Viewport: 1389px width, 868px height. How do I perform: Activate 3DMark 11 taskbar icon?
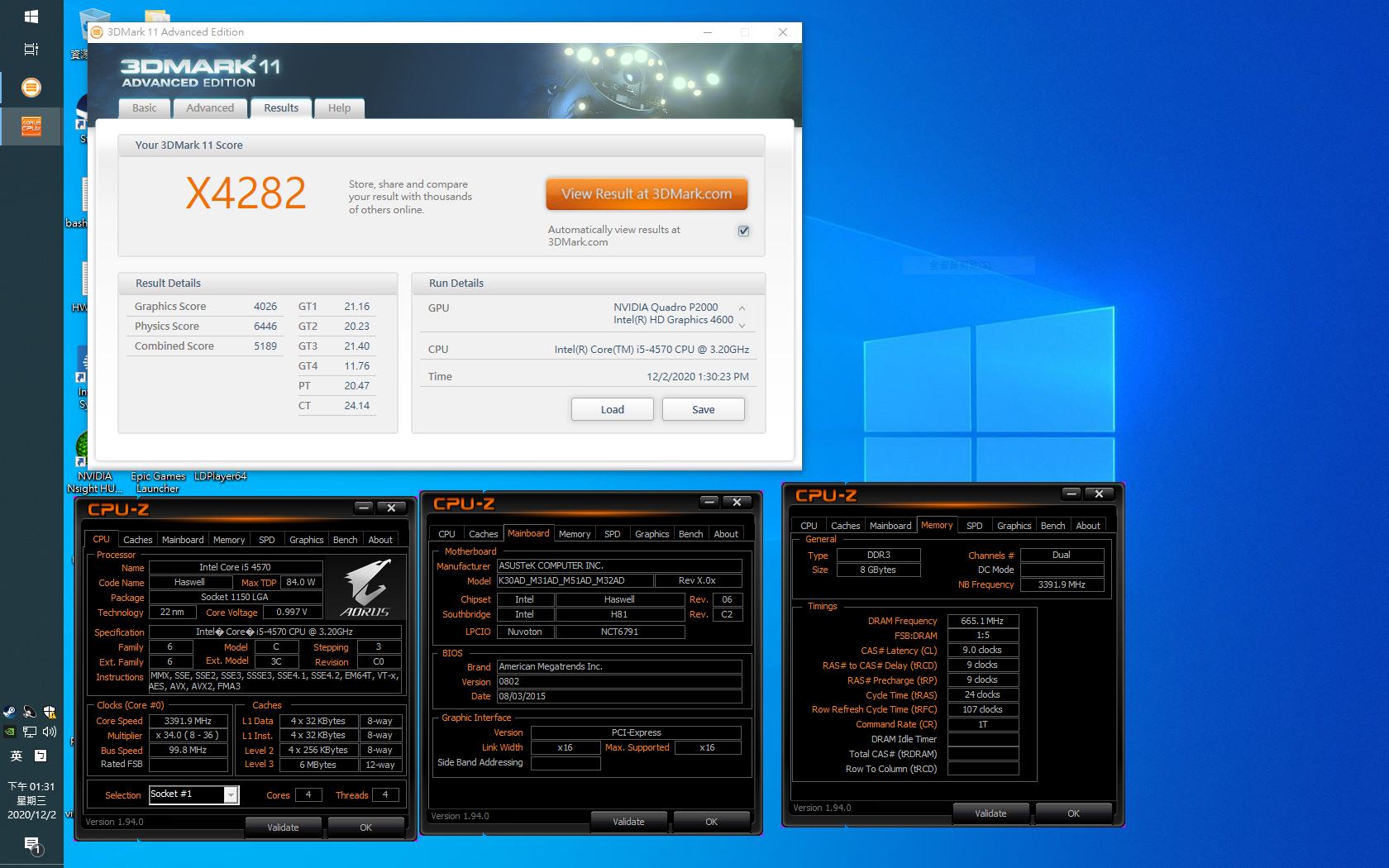click(x=31, y=87)
